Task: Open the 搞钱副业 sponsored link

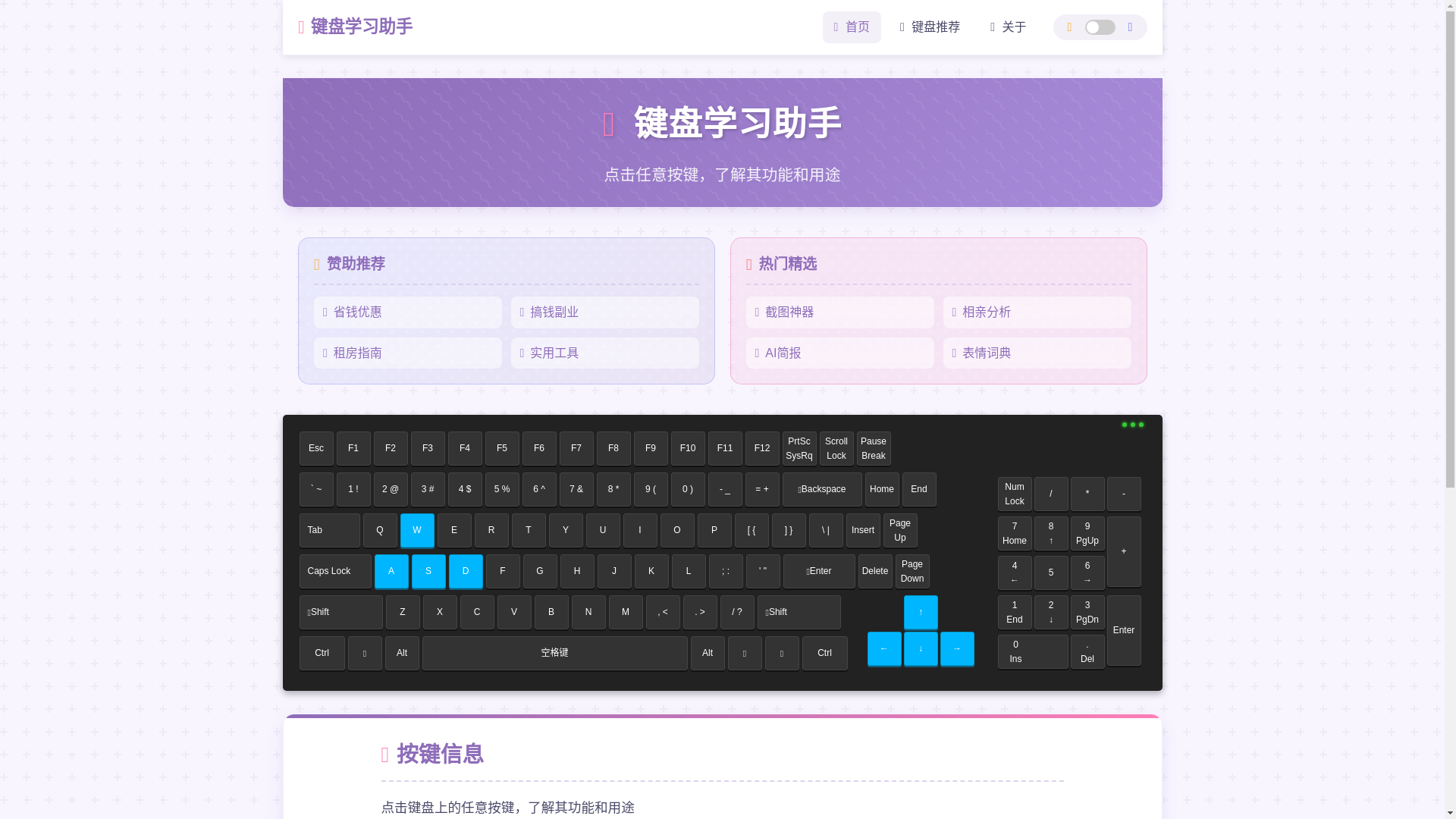Action: (x=605, y=312)
